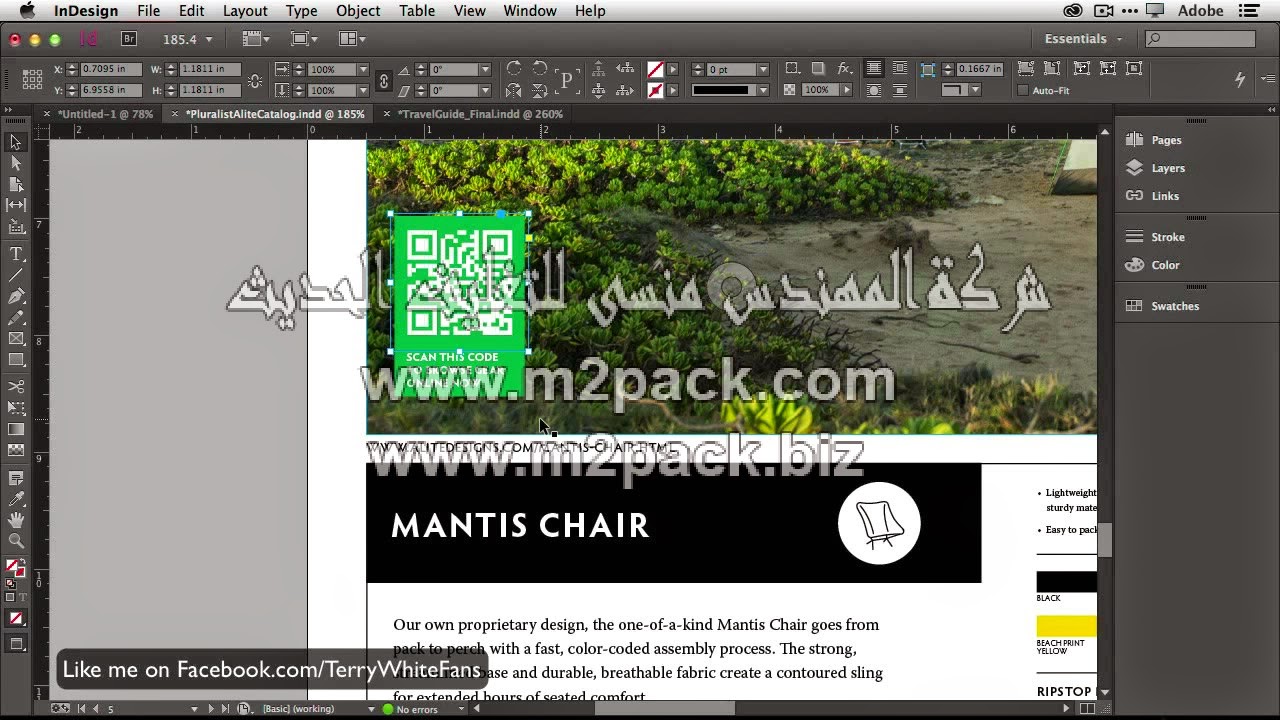
Task: Enable the Auto-Fit checkbox
Action: click(x=1022, y=90)
